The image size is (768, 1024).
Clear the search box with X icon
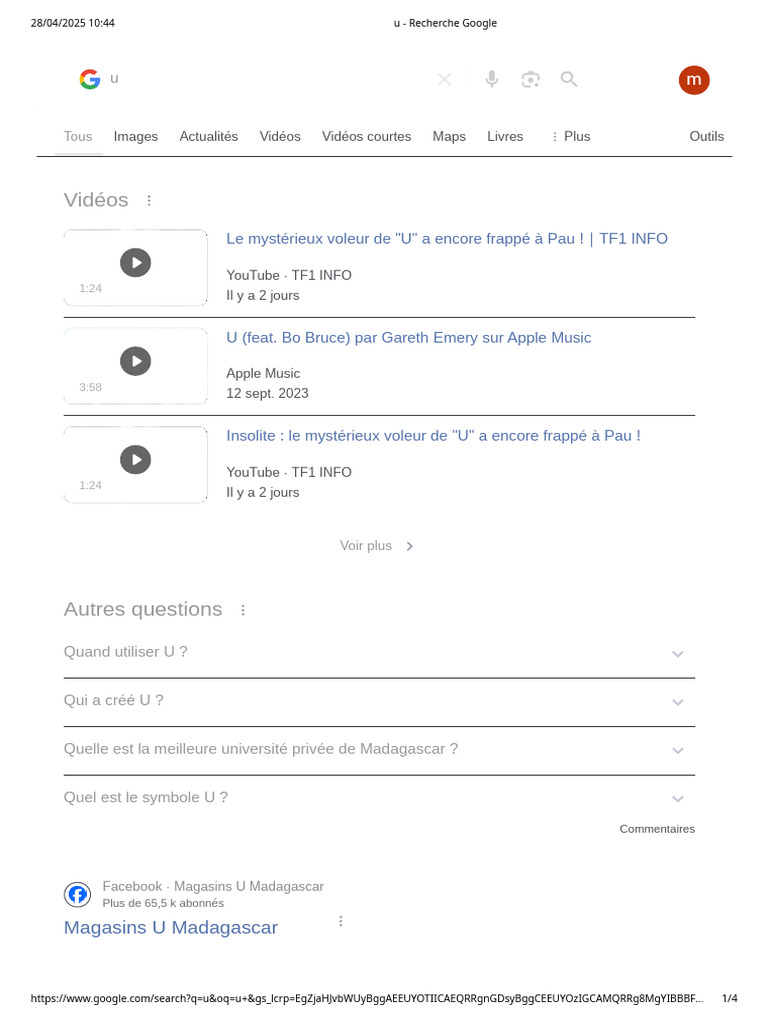point(444,79)
